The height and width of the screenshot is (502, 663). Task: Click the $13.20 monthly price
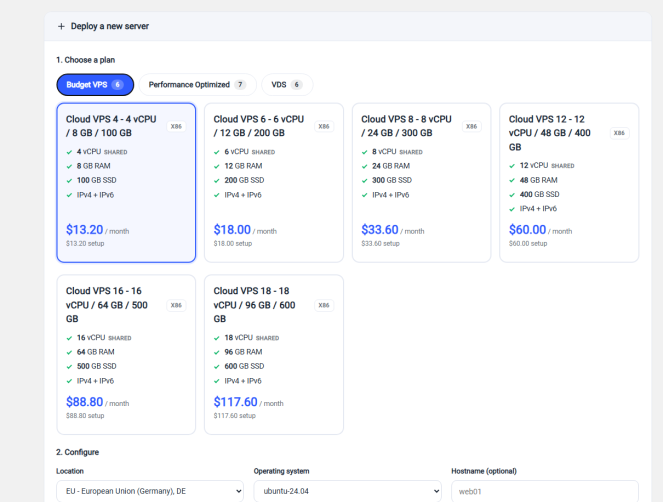click(85, 230)
